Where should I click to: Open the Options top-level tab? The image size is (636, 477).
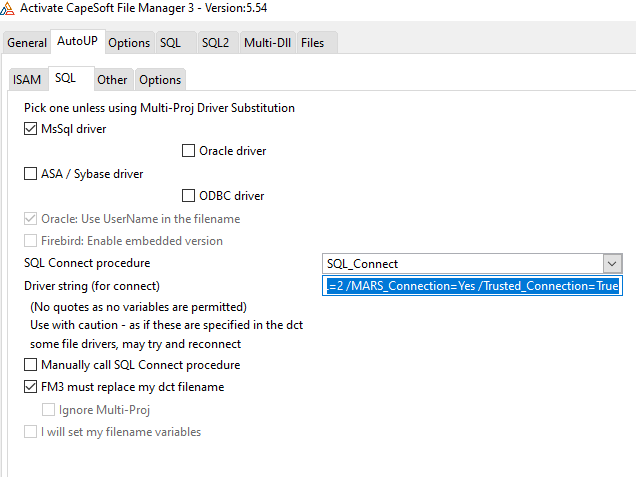[x=129, y=43]
